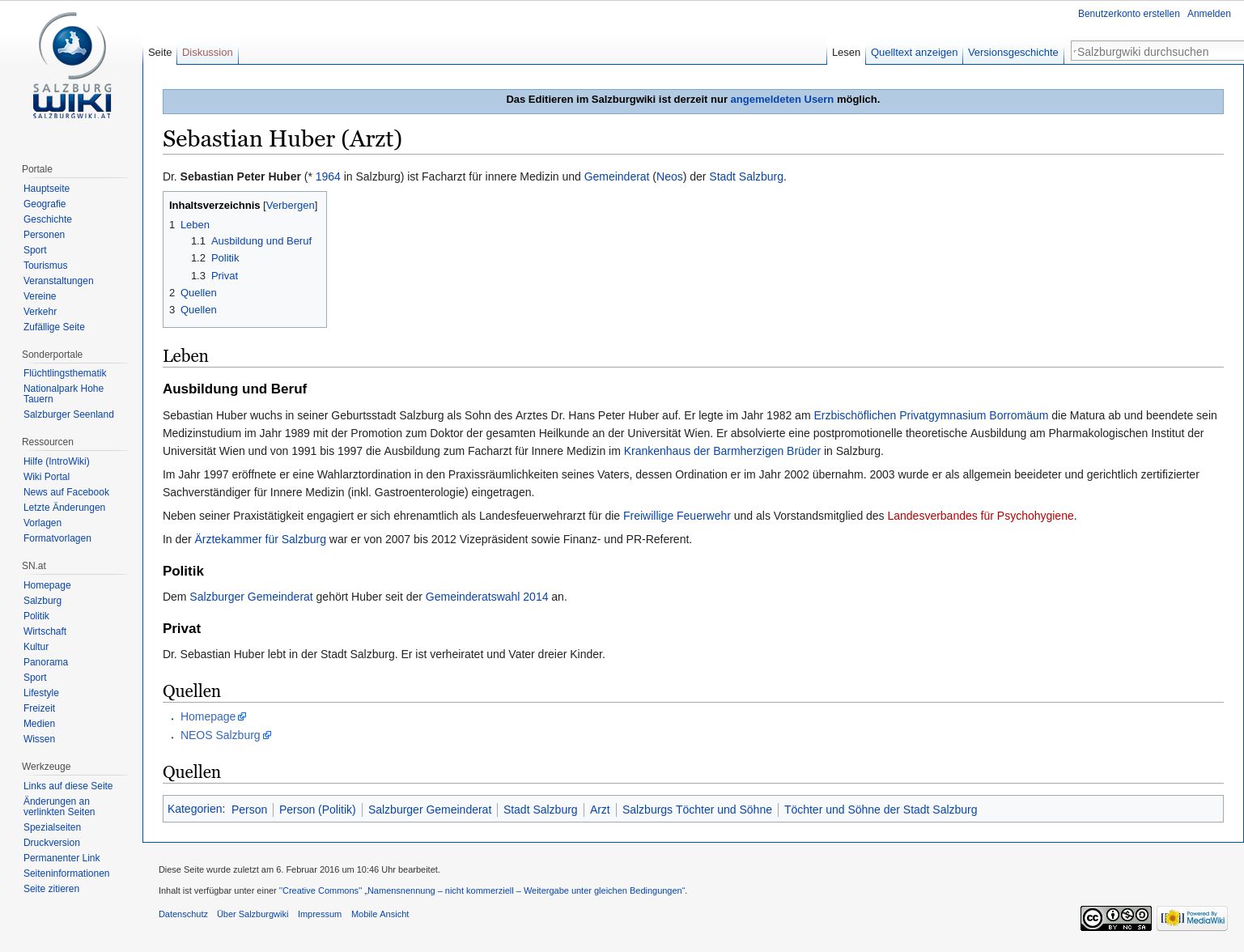1244x952 pixels.
Task: Open Töchter und Söhne der Stadt Salzburg category
Action: 881,810
